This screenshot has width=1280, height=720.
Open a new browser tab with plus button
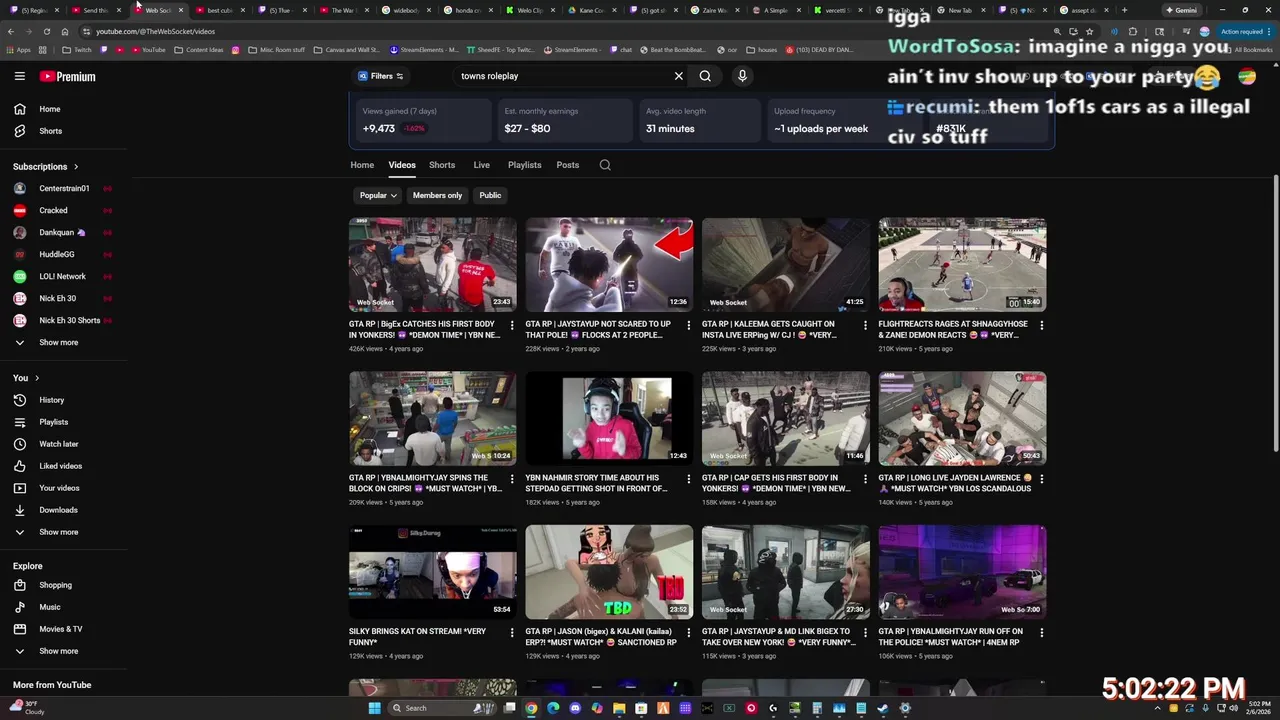(1124, 10)
